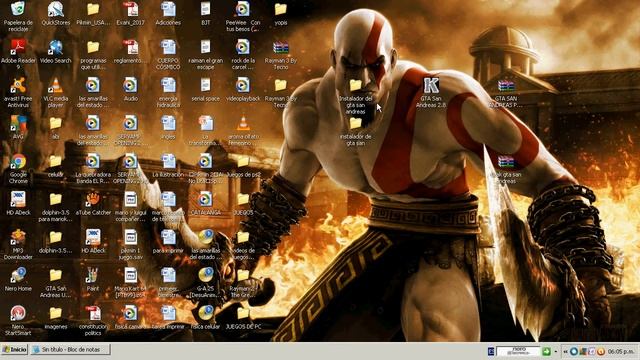Select the 'G-A 25 [DesuAnim...' video file

[206, 282]
